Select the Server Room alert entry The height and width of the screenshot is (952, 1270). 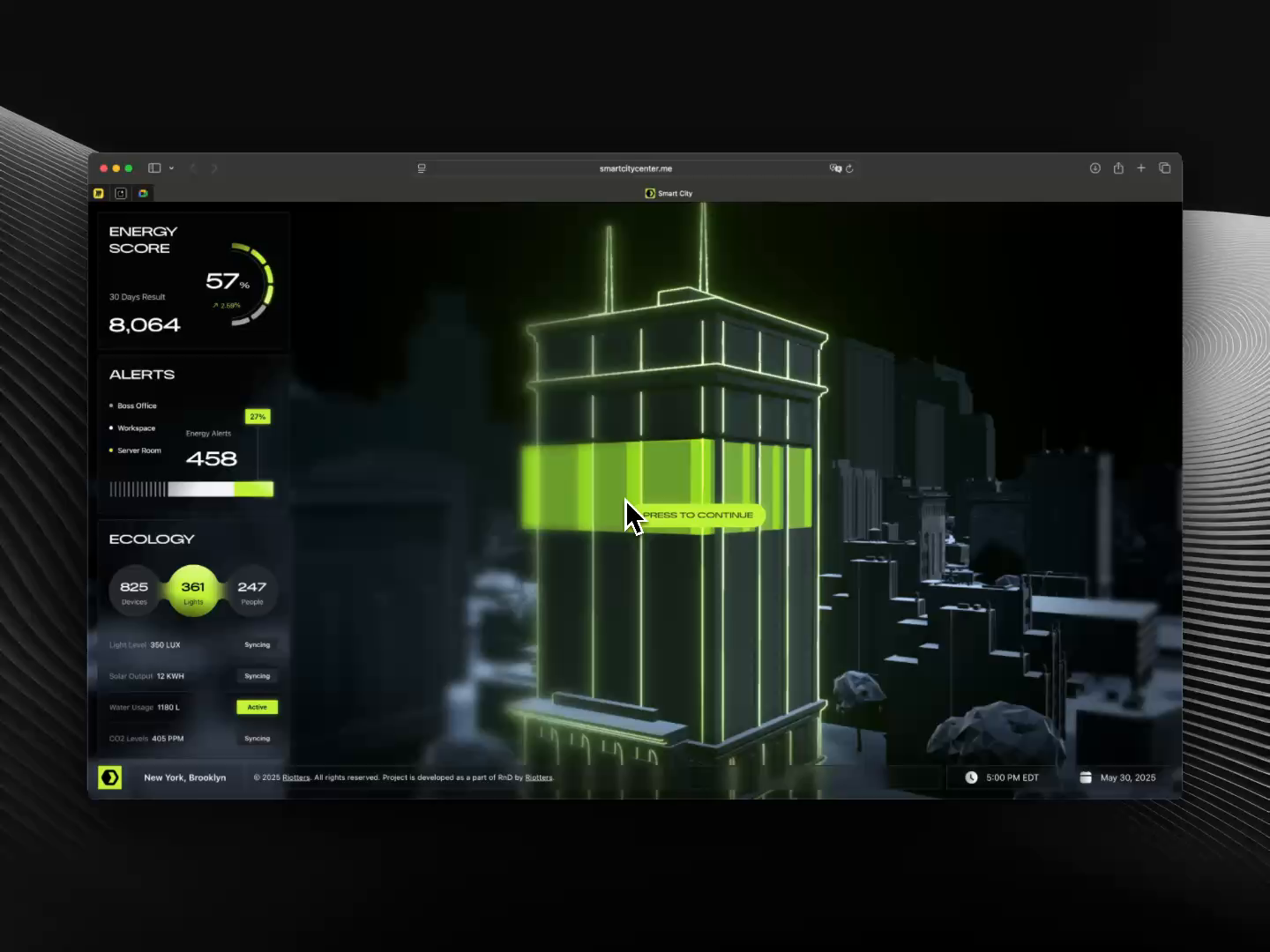click(138, 450)
